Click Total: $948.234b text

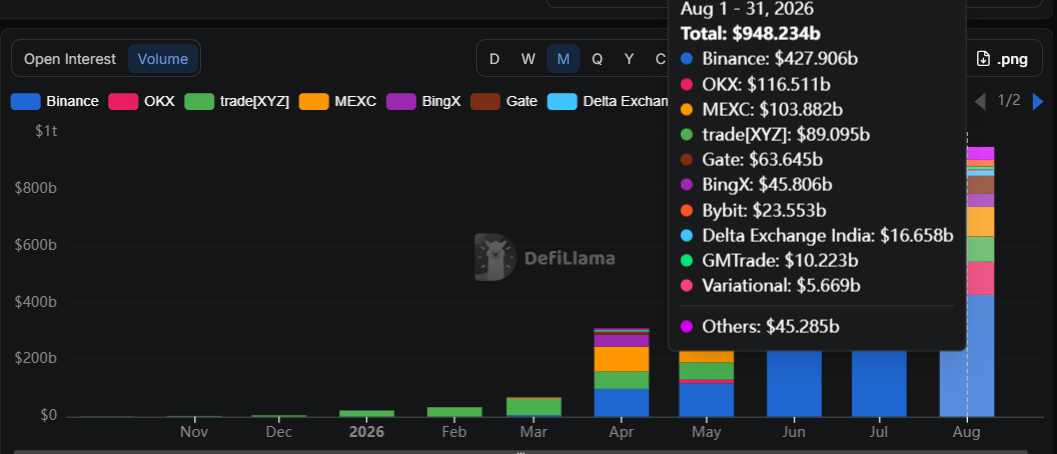(x=750, y=34)
